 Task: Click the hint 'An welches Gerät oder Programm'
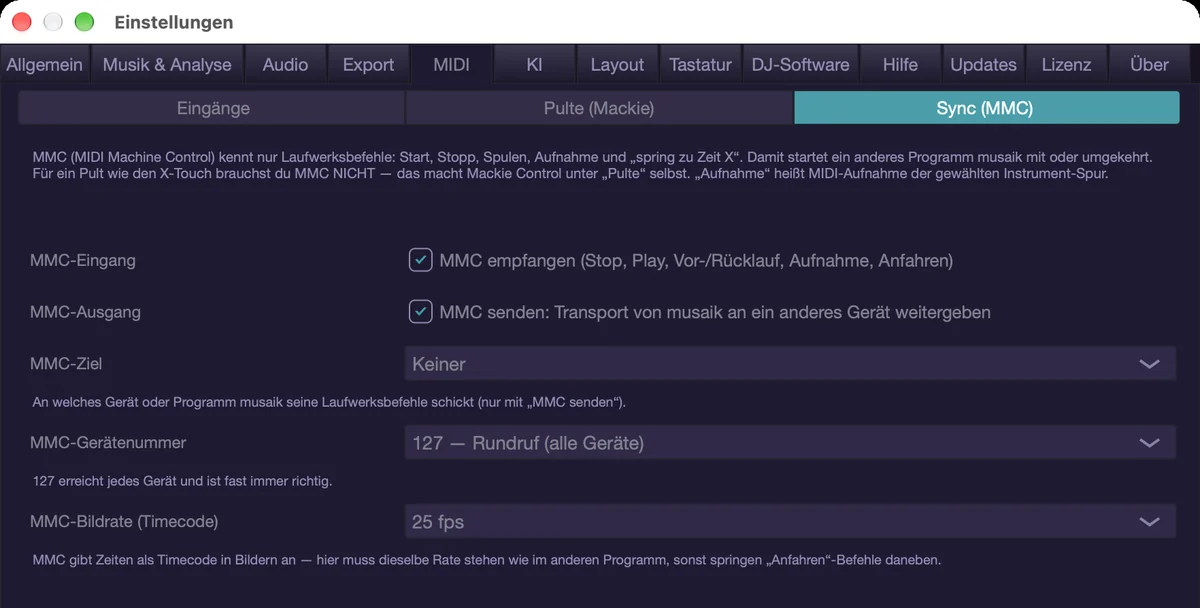click(329, 402)
